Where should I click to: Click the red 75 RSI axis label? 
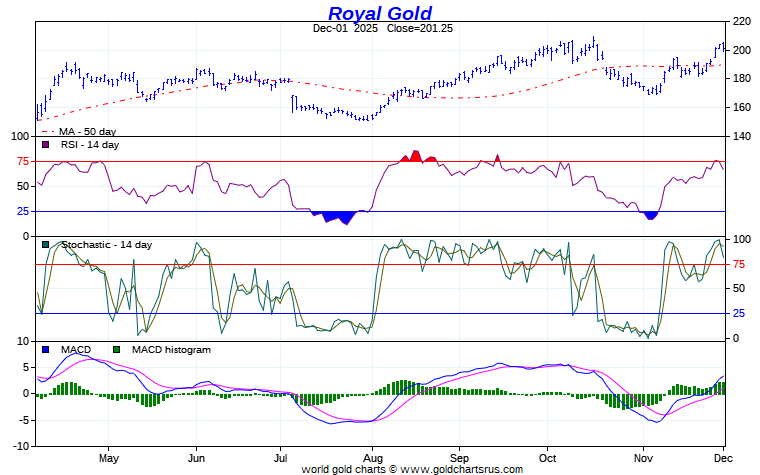tap(23, 161)
